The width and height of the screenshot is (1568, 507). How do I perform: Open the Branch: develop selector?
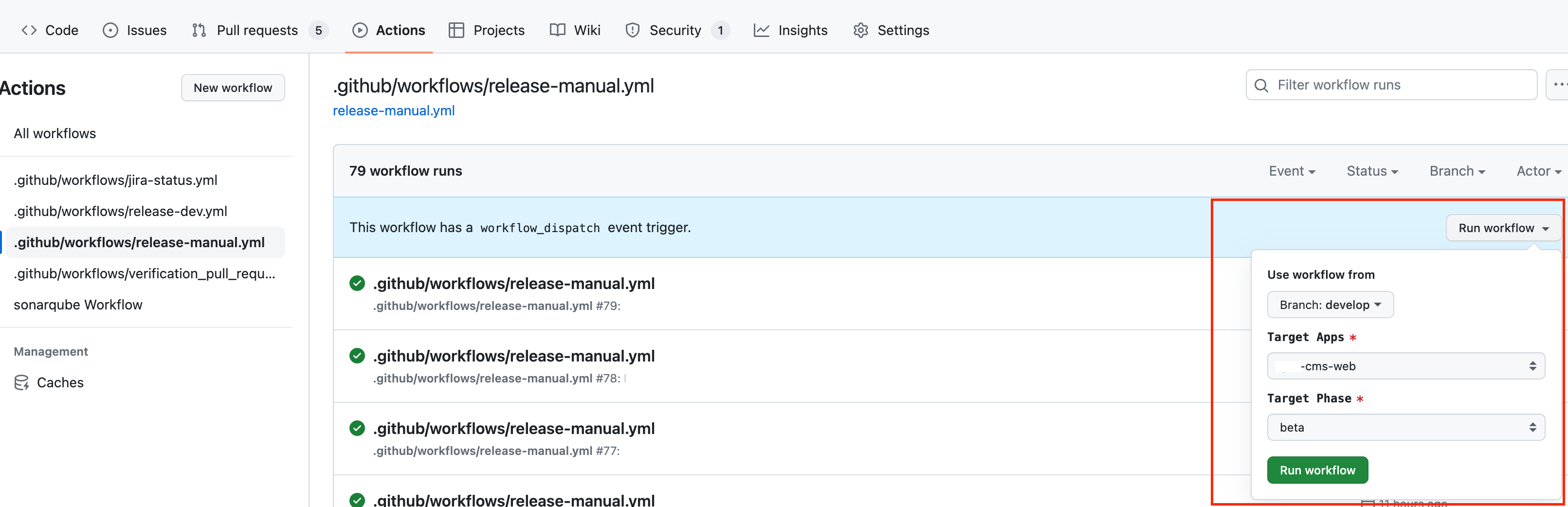point(1330,305)
